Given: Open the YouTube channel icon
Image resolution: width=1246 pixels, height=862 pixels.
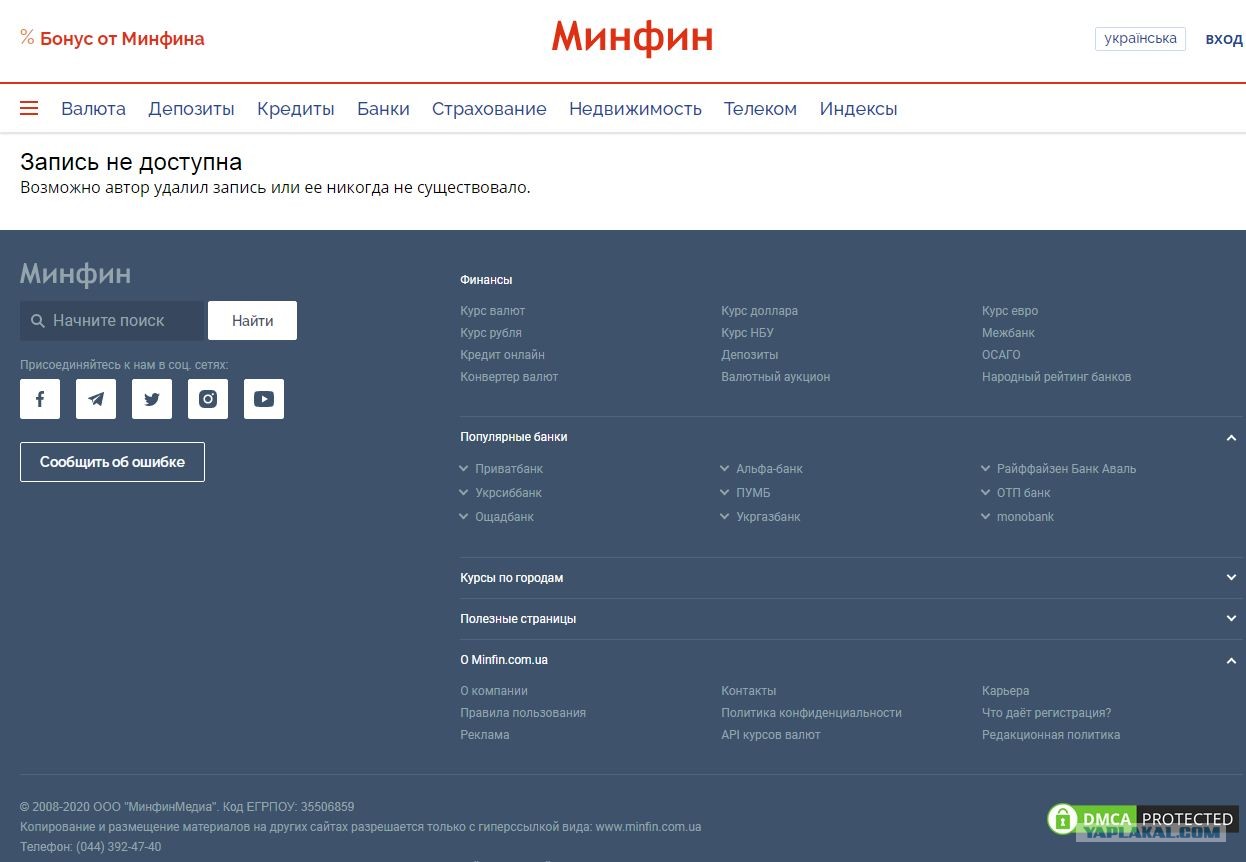Looking at the screenshot, I should (x=264, y=399).
